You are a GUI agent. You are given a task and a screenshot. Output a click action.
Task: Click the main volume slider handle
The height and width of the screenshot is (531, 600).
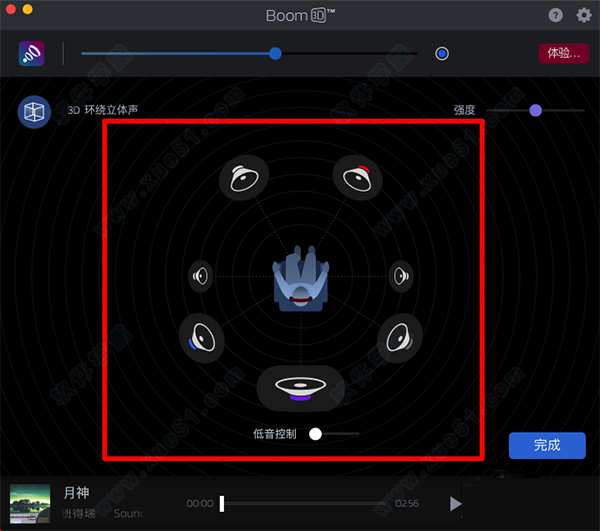[x=276, y=53]
